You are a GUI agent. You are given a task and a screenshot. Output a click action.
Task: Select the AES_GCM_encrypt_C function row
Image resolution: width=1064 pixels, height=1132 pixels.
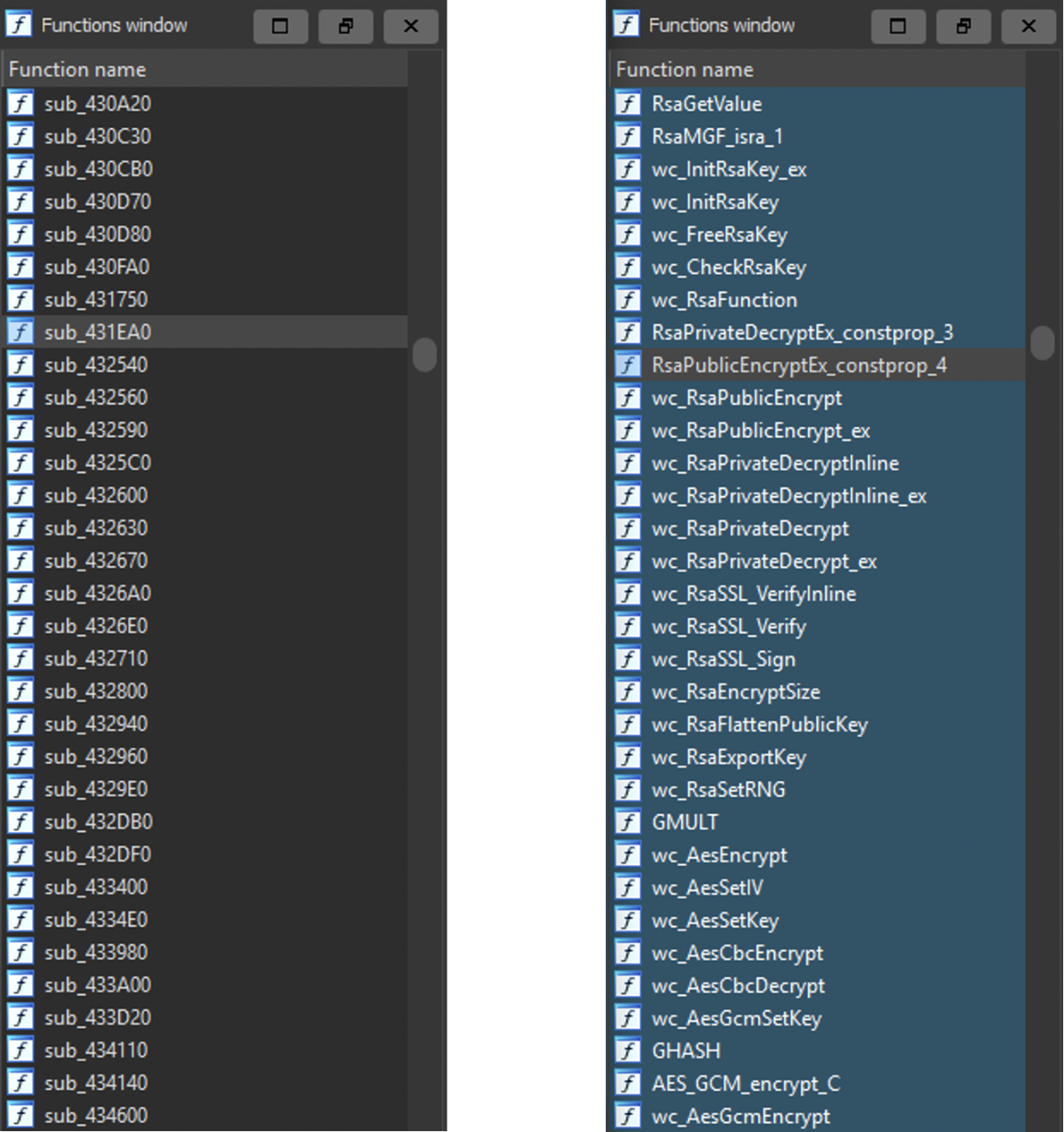tap(746, 1083)
